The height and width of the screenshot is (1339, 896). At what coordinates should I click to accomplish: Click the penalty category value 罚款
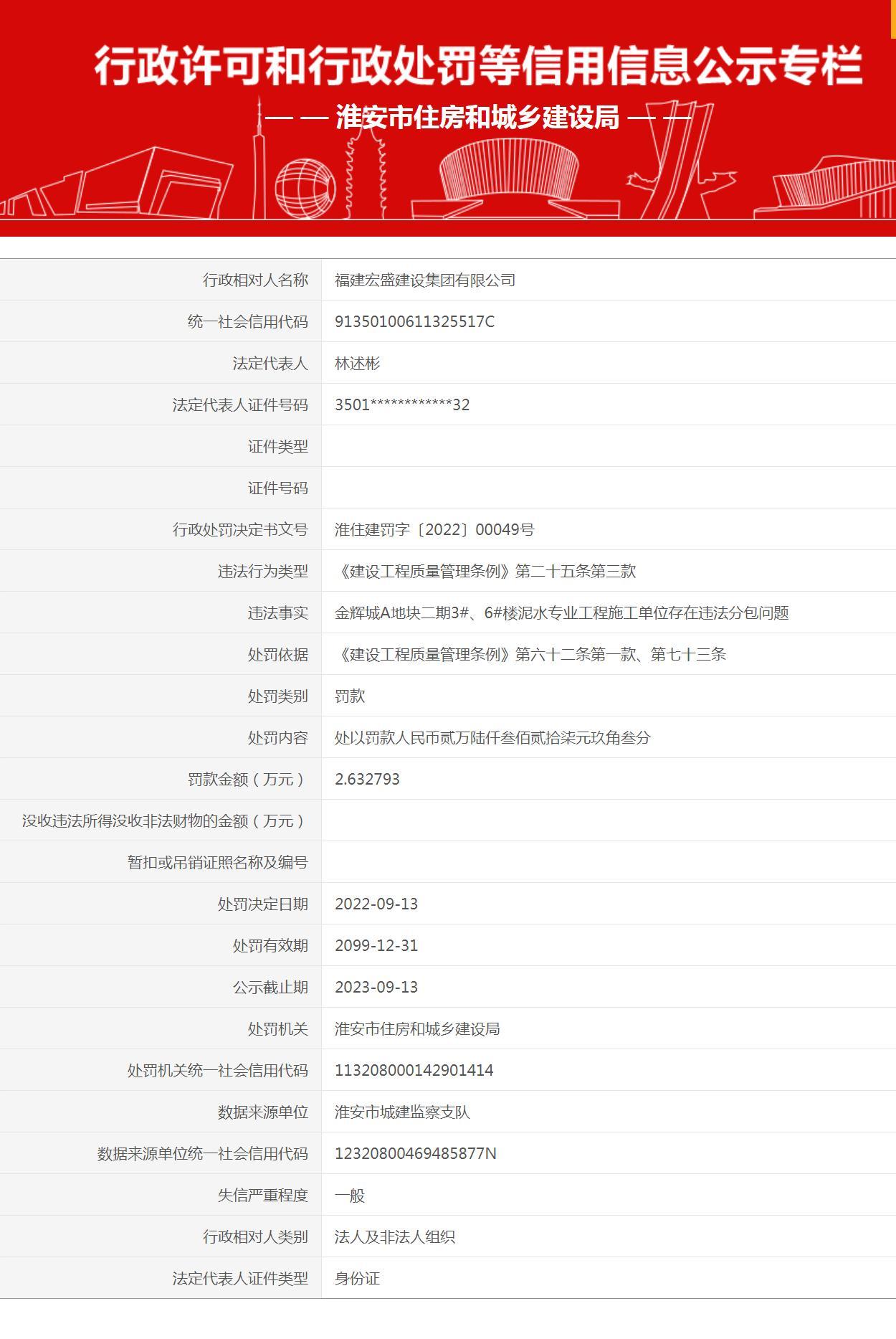pyautogui.click(x=350, y=696)
